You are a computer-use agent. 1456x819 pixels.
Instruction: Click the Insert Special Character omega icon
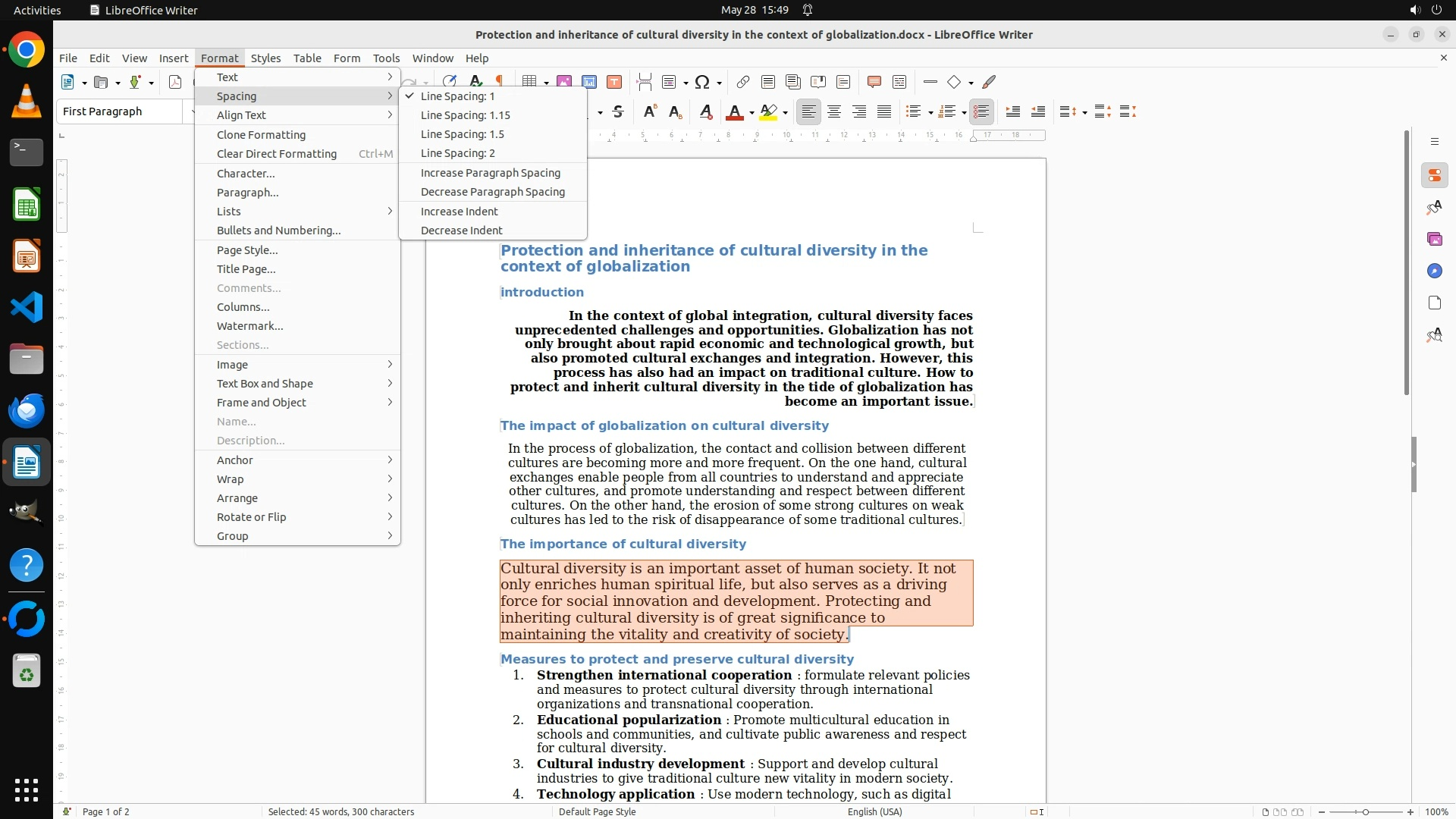(702, 82)
